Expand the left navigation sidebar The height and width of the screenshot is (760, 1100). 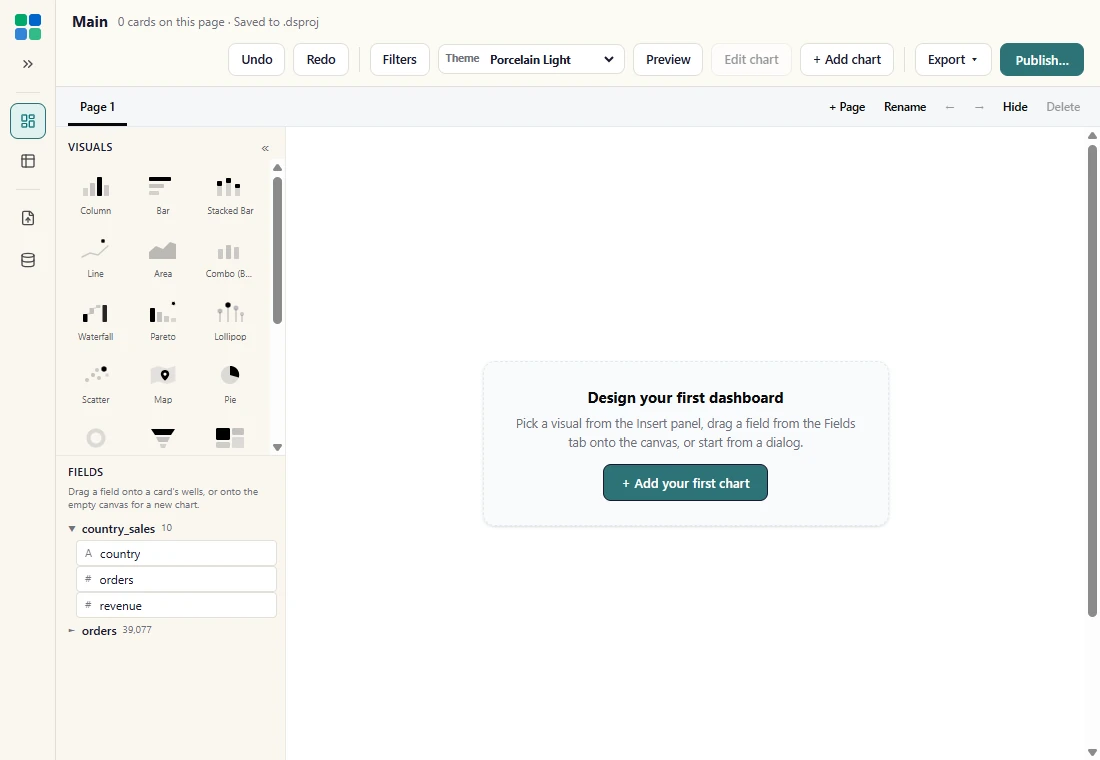point(28,64)
